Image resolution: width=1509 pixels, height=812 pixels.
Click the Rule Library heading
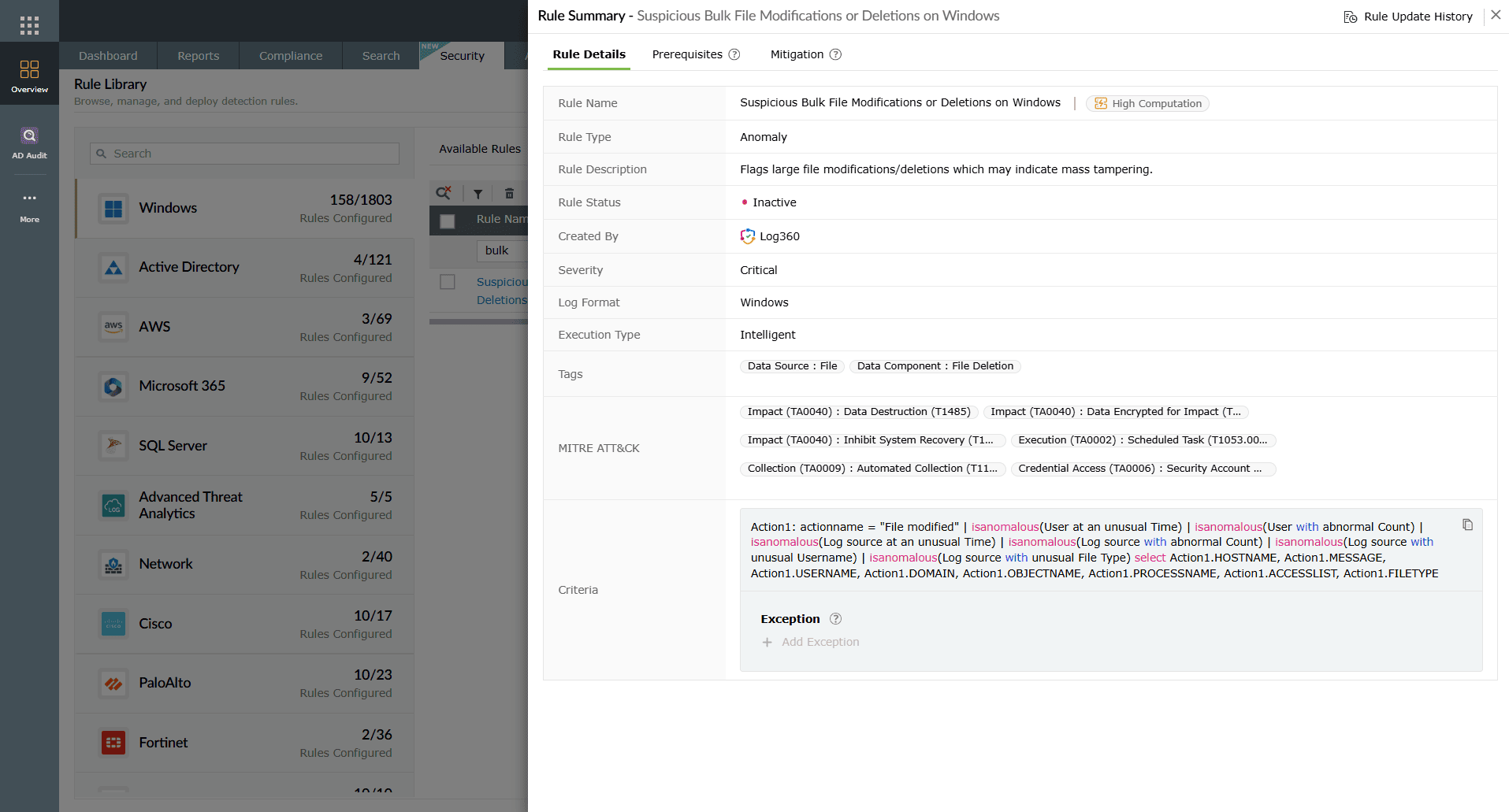click(110, 84)
